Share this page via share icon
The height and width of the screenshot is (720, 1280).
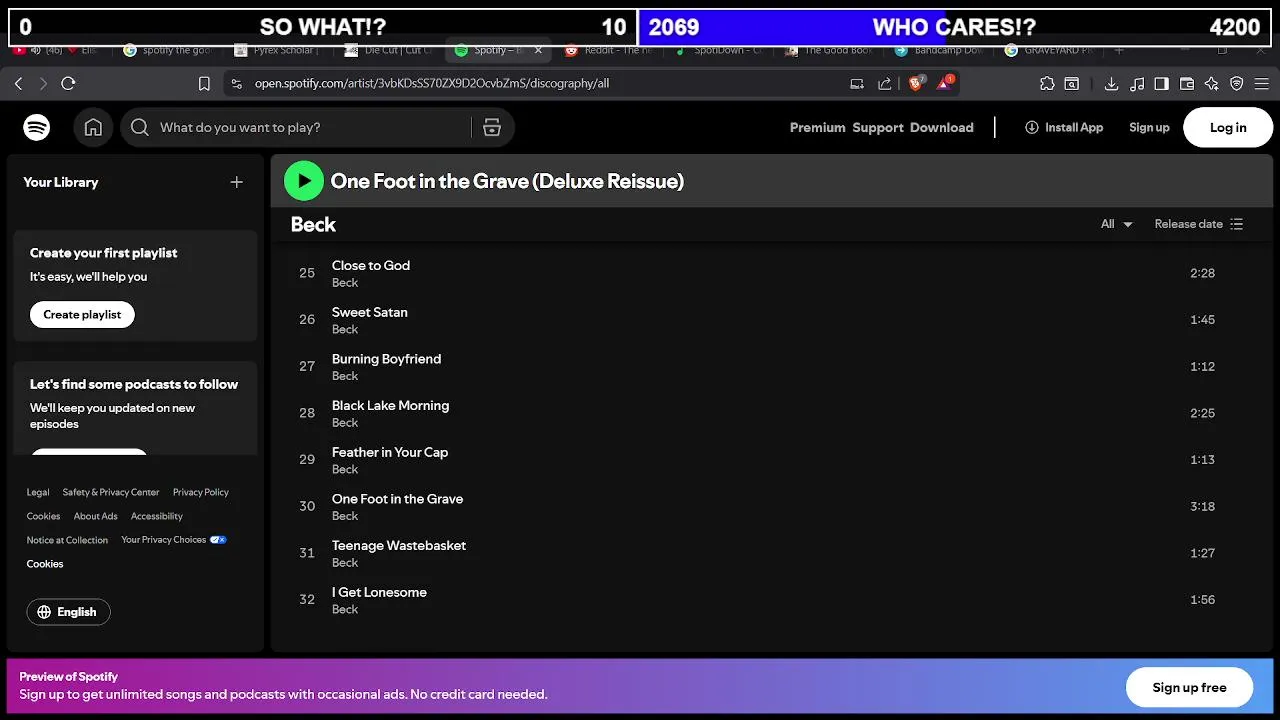885,84
